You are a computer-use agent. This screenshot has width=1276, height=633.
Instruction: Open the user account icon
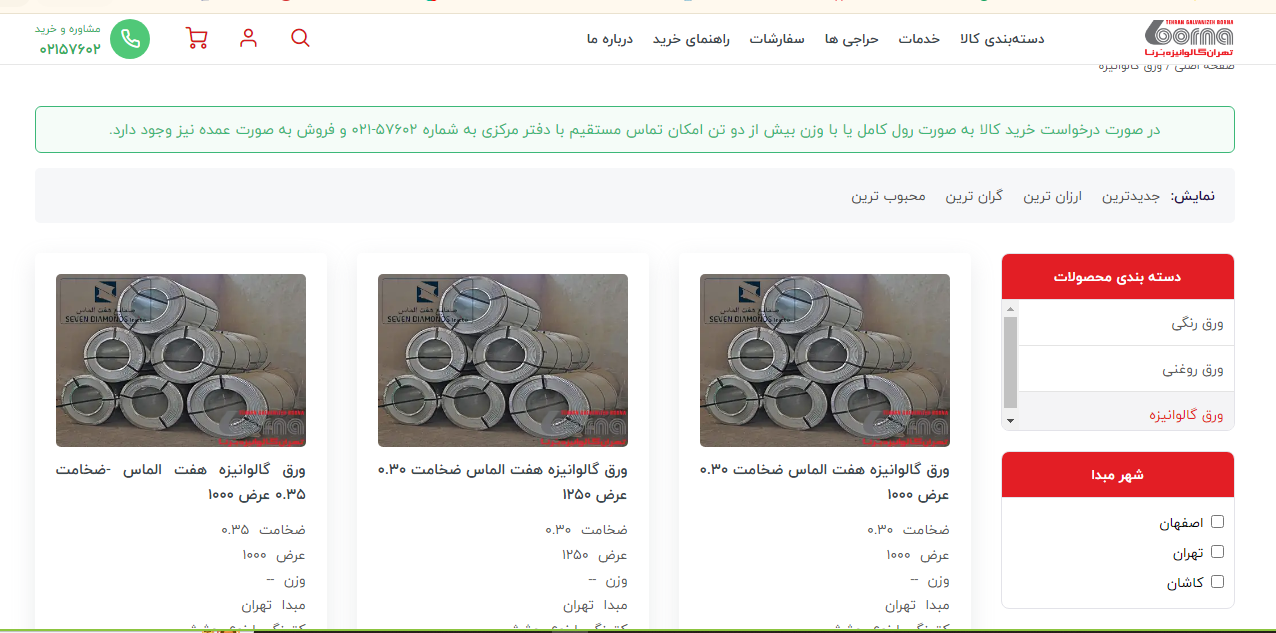(249, 38)
